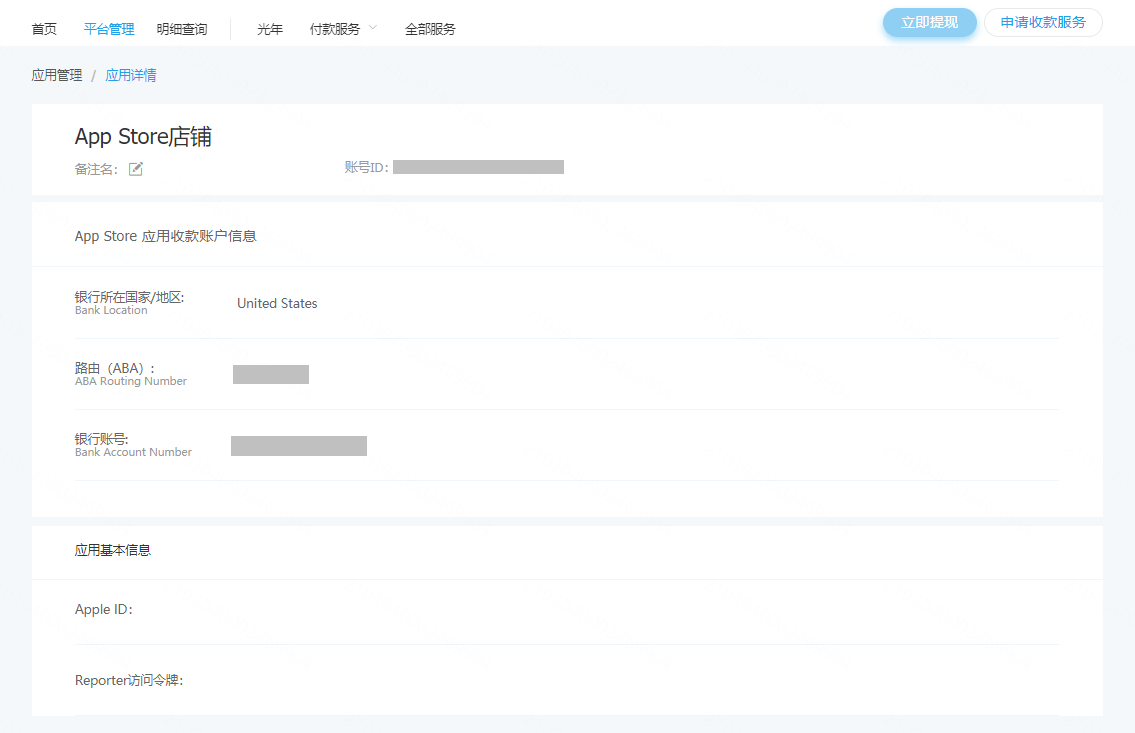Select the App Store店铺 title text
1135x733 pixels.
coord(143,137)
